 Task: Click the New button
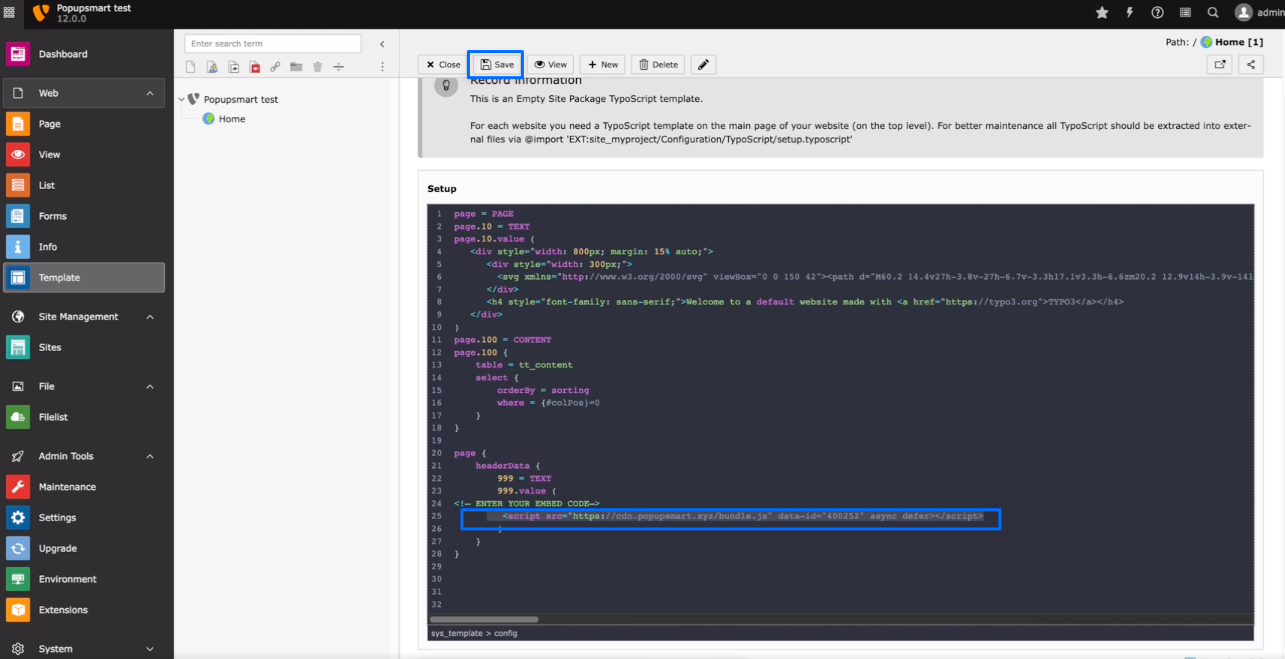click(603, 64)
